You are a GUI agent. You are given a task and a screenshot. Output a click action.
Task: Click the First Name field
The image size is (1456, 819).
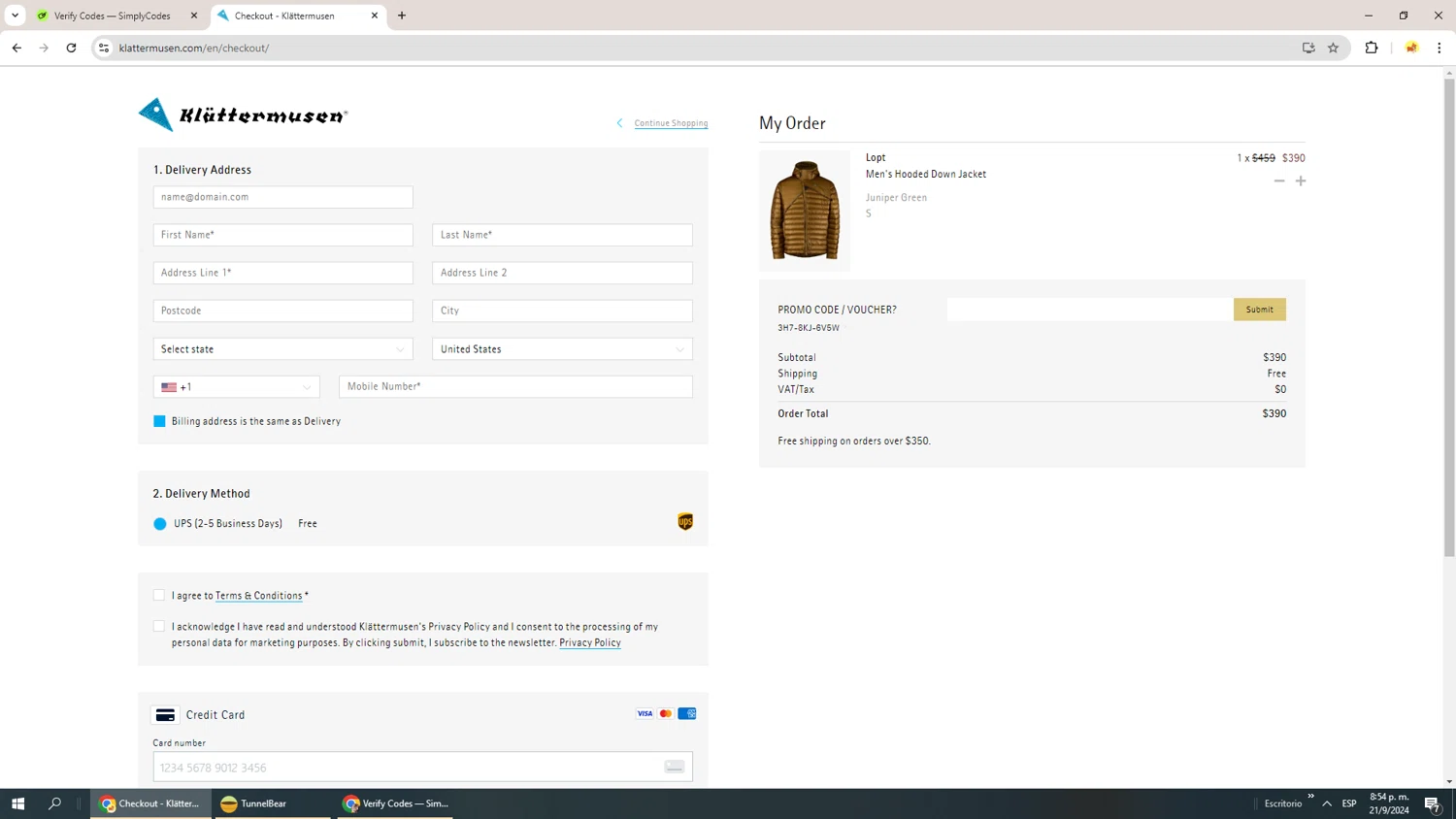tap(282, 235)
